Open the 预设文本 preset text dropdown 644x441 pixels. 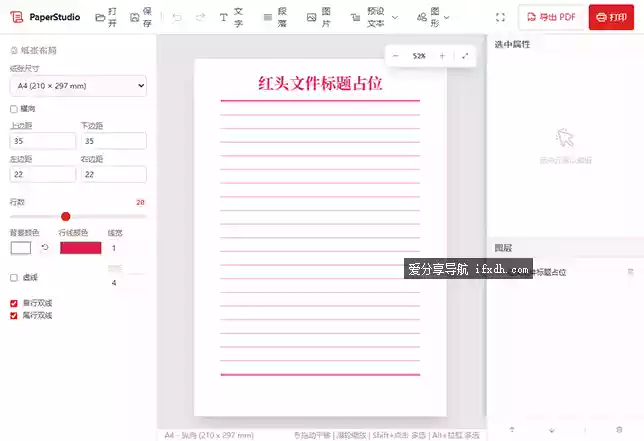[374, 17]
